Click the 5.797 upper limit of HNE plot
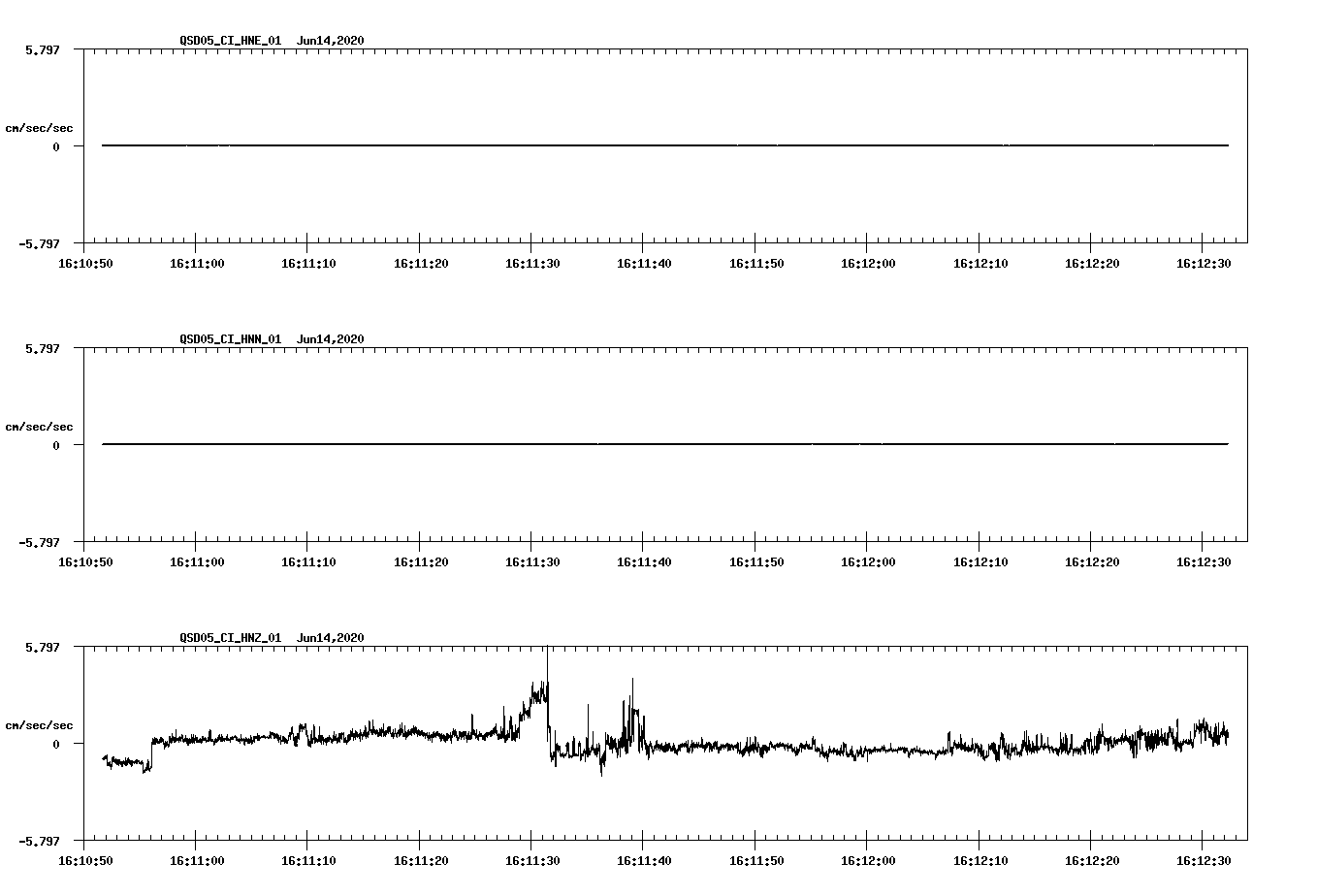Viewport: 1317px width, 896px height. tap(42, 49)
